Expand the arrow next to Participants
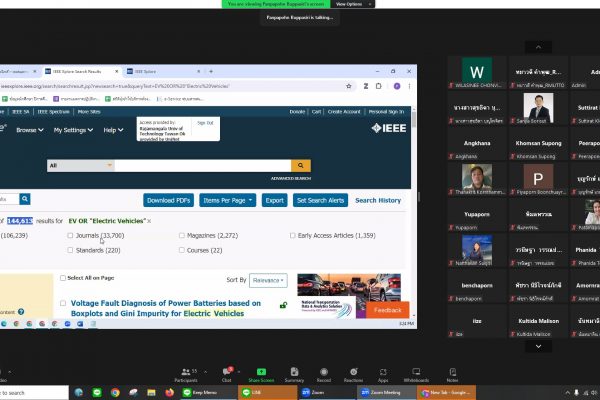Image resolution: width=600 pixels, height=400 pixels. point(205,372)
